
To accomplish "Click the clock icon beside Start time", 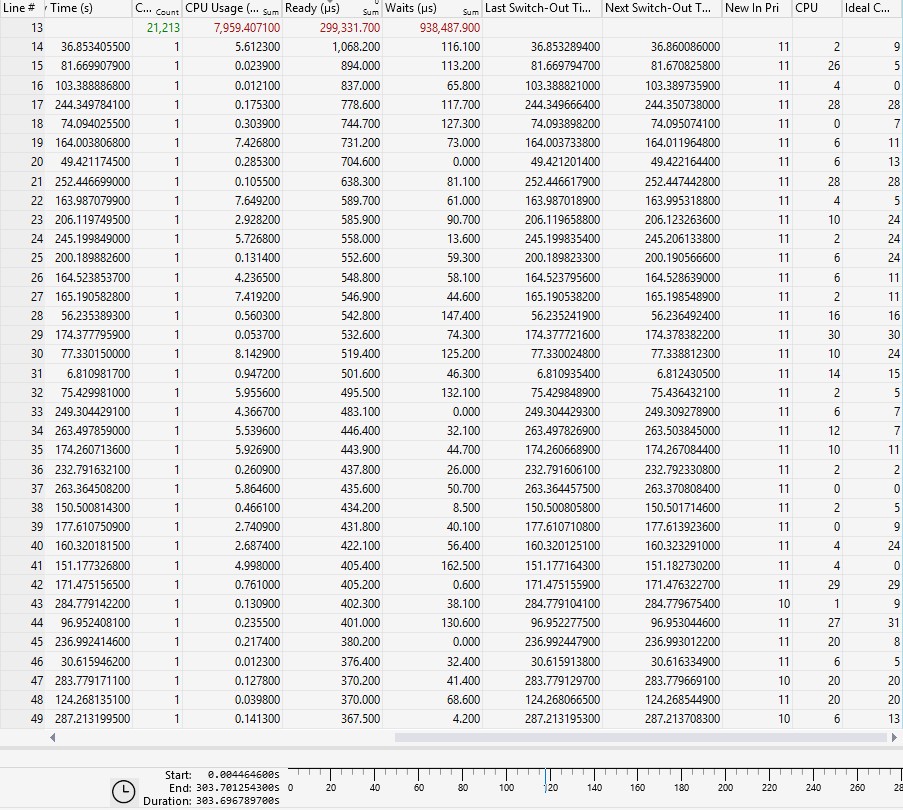I will point(123,792).
